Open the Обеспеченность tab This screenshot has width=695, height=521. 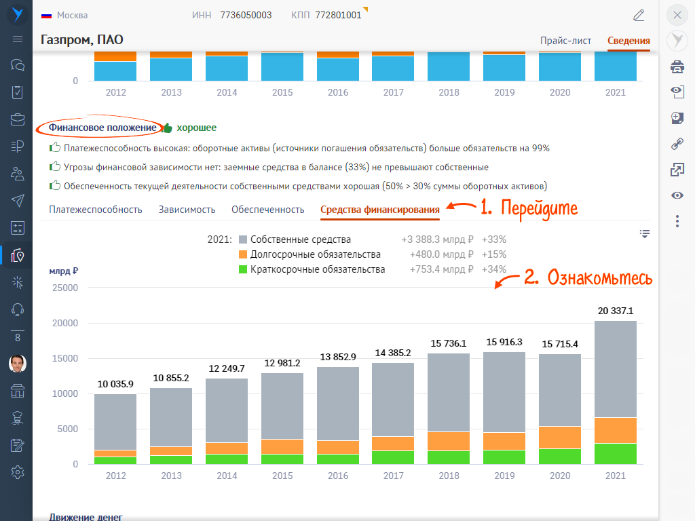click(268, 209)
